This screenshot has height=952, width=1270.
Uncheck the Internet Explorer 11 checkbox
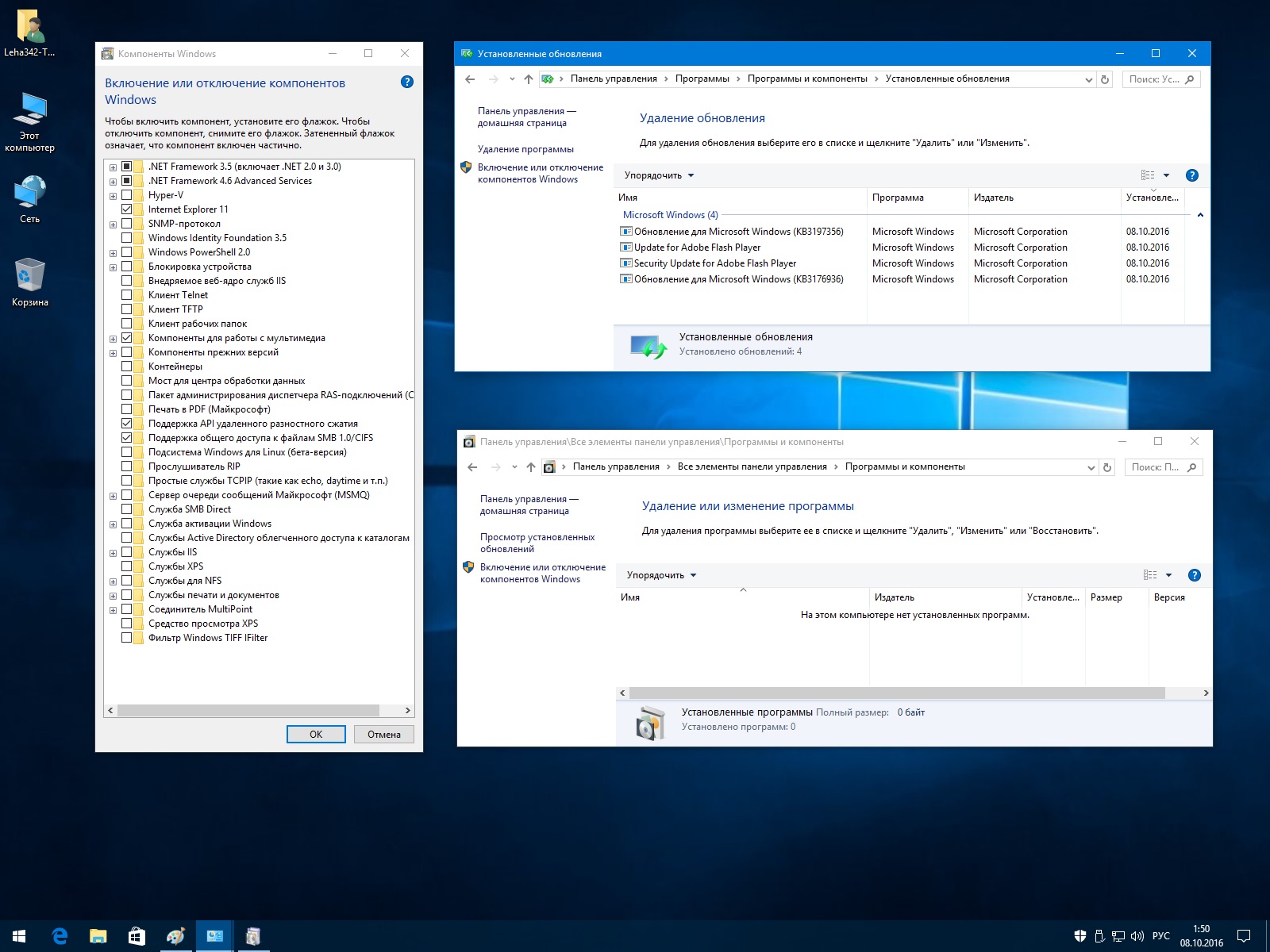[x=126, y=209]
